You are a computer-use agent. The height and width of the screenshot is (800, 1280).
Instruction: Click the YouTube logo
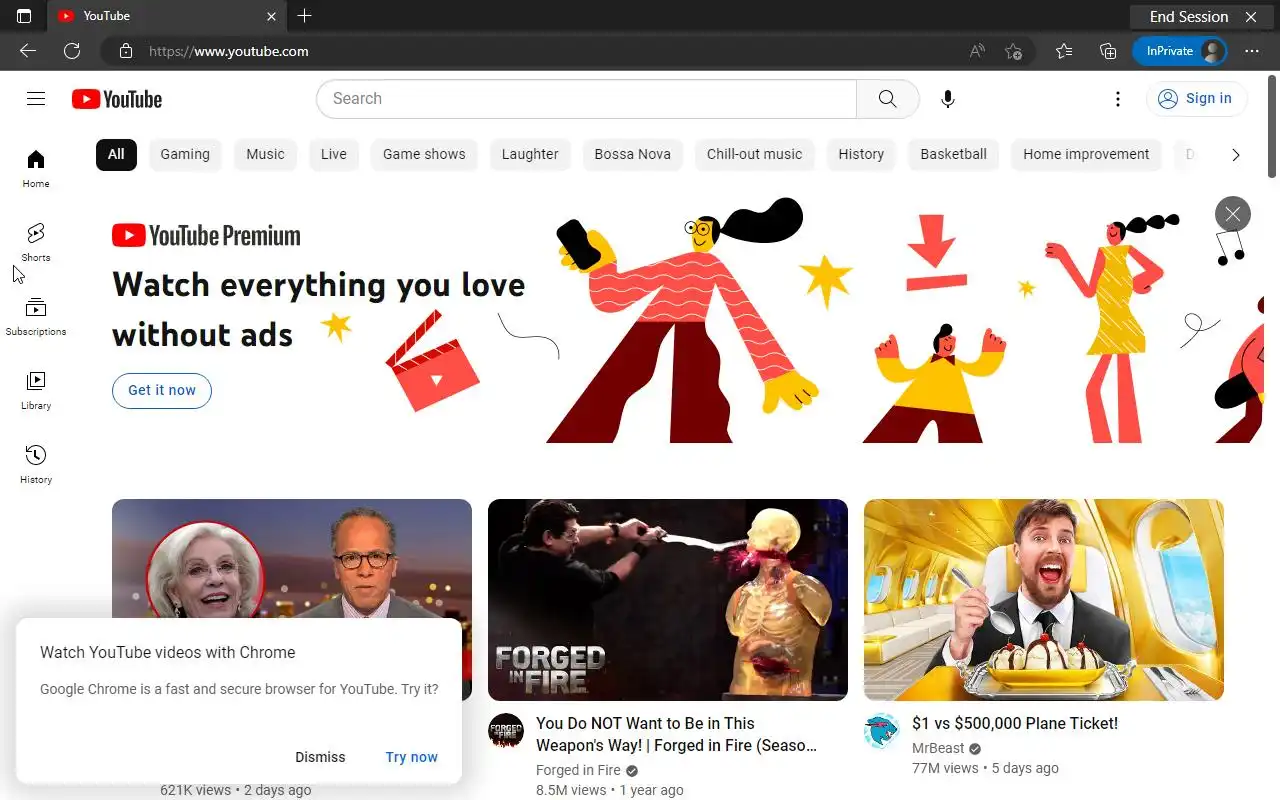117,99
